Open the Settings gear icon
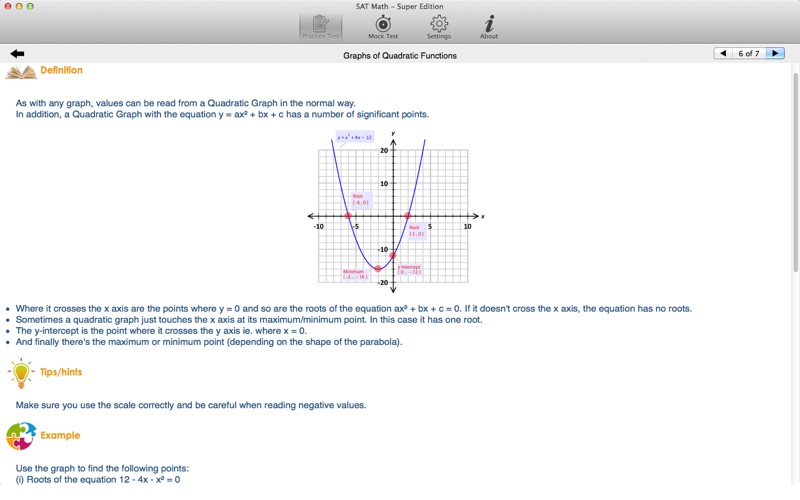This screenshot has width=800, height=500. 439,27
